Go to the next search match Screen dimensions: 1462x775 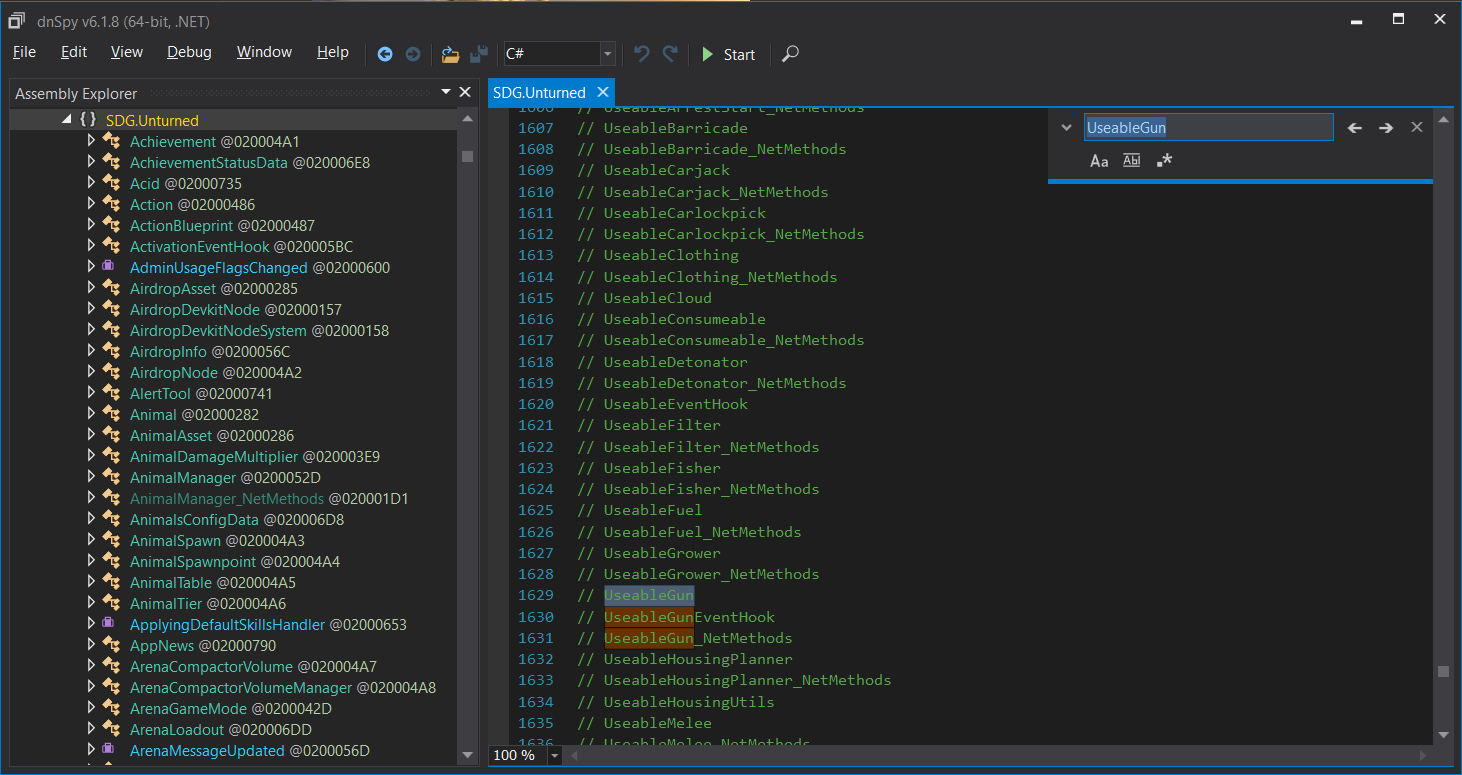click(x=1386, y=128)
